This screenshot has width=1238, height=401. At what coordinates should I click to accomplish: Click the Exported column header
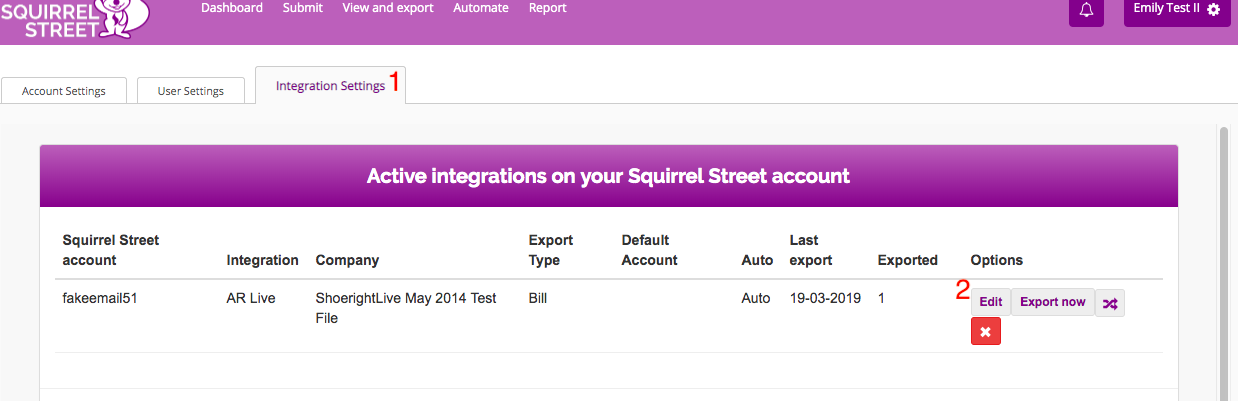(907, 260)
